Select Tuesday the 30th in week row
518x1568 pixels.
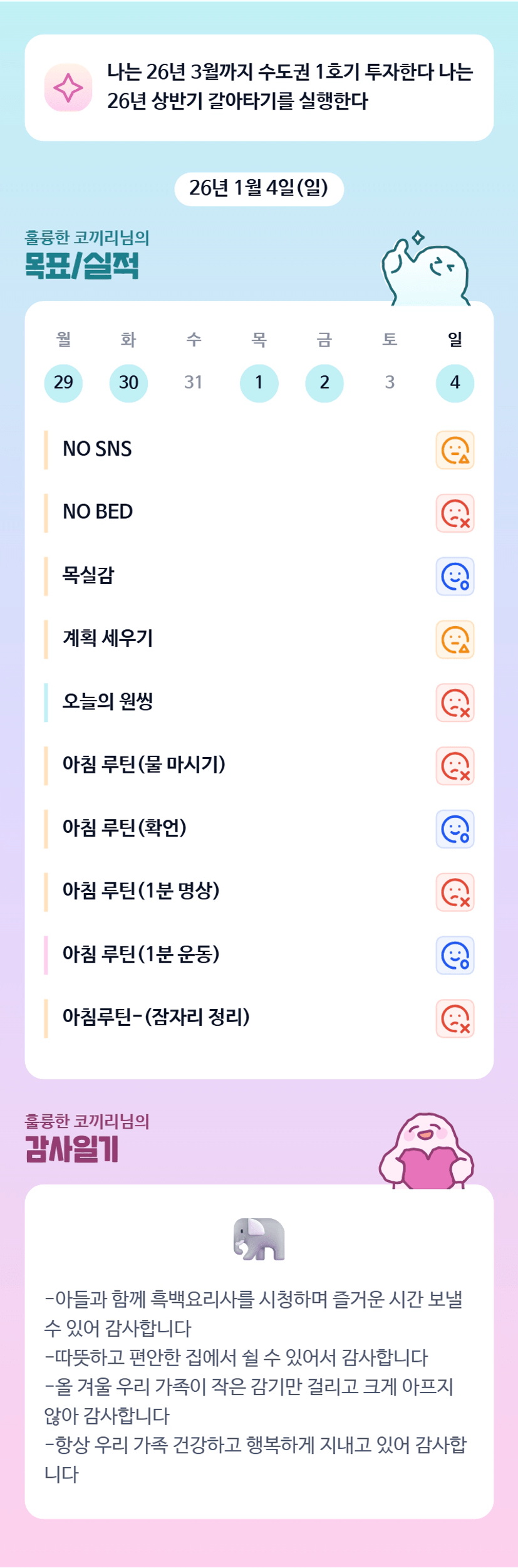pyautogui.click(x=128, y=383)
